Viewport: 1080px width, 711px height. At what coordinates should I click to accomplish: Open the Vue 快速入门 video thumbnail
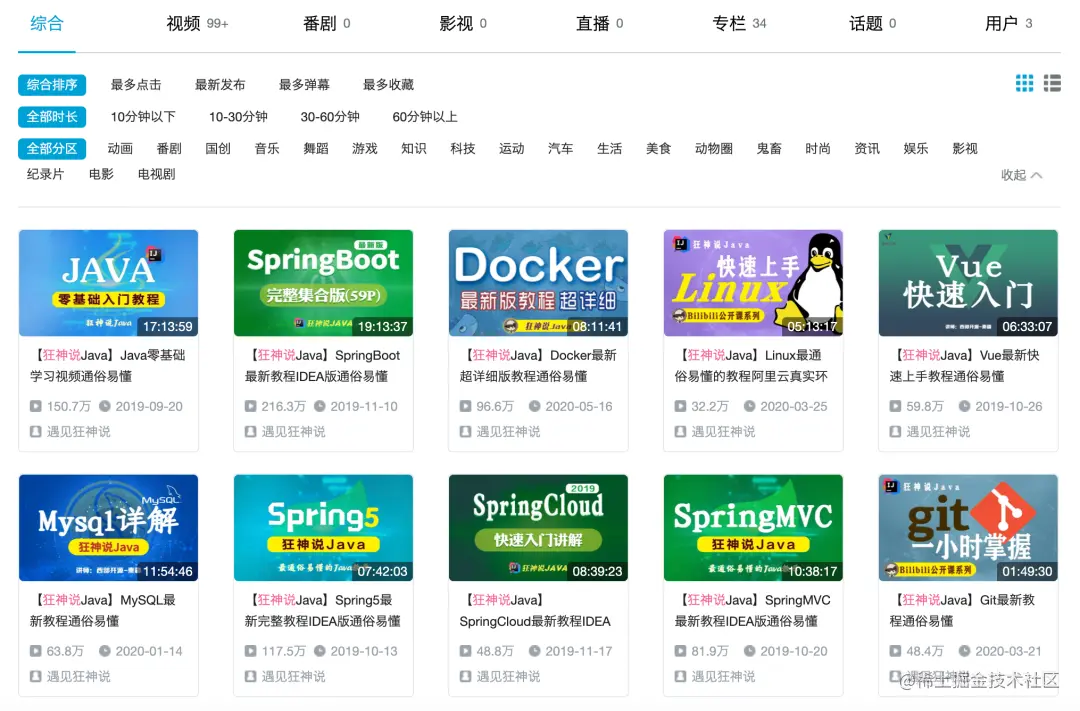click(x=968, y=283)
